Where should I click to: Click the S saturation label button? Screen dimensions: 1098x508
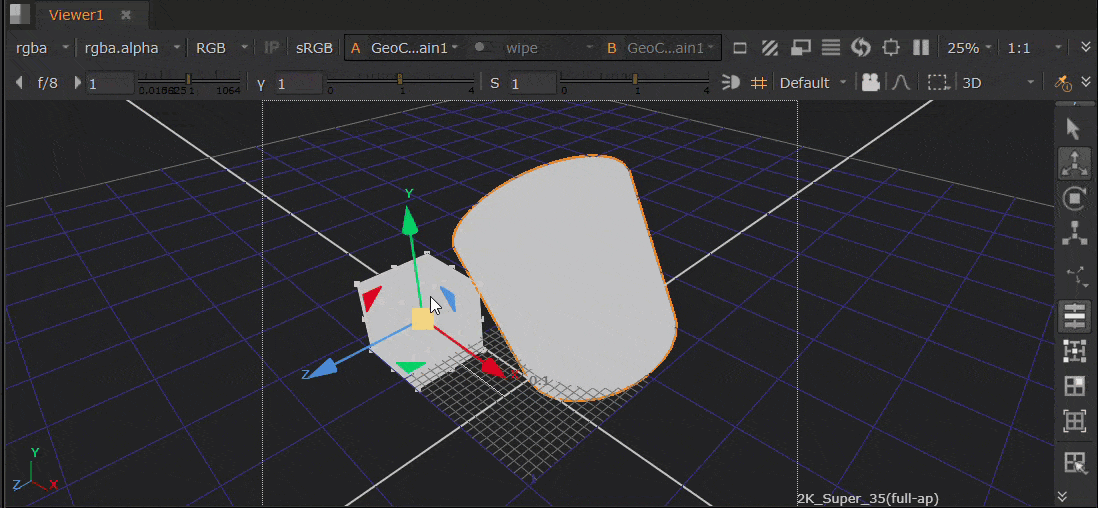click(x=494, y=83)
